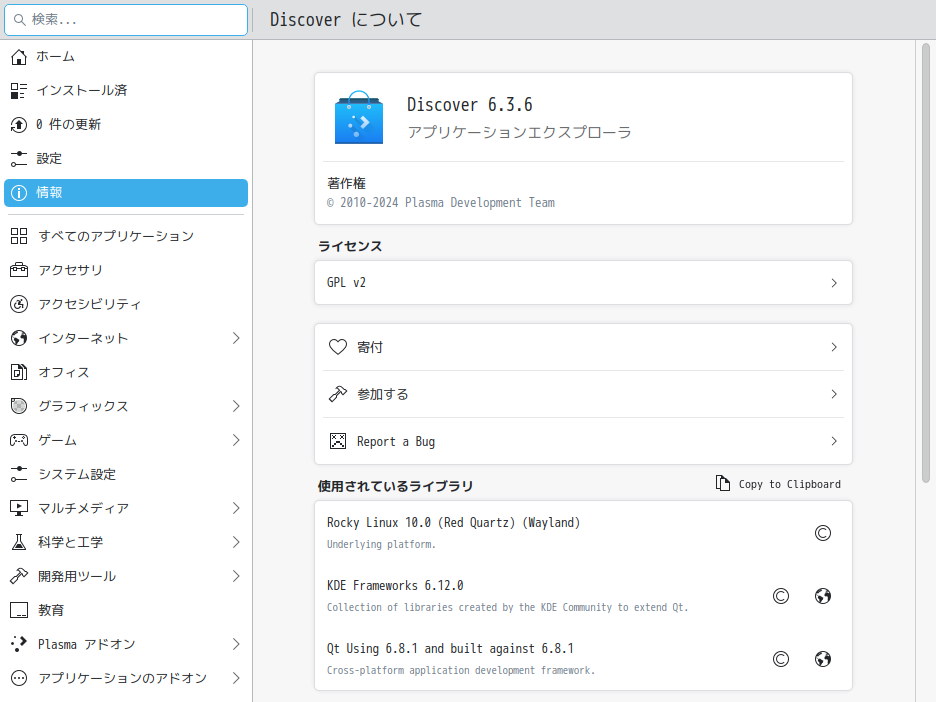Image resolution: width=936 pixels, height=702 pixels.
Task: Click the updates icon beside 0 件の更新
Action: click(x=19, y=124)
